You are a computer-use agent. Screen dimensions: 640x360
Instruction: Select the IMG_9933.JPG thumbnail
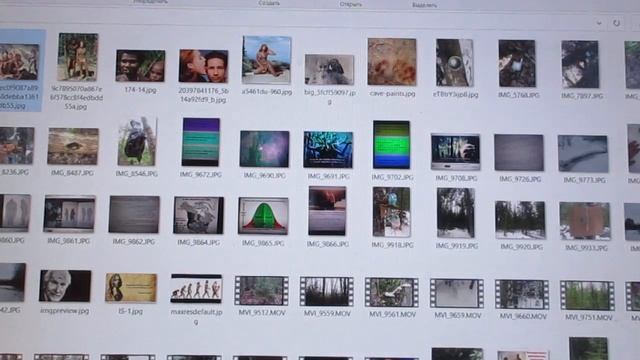[585, 221]
